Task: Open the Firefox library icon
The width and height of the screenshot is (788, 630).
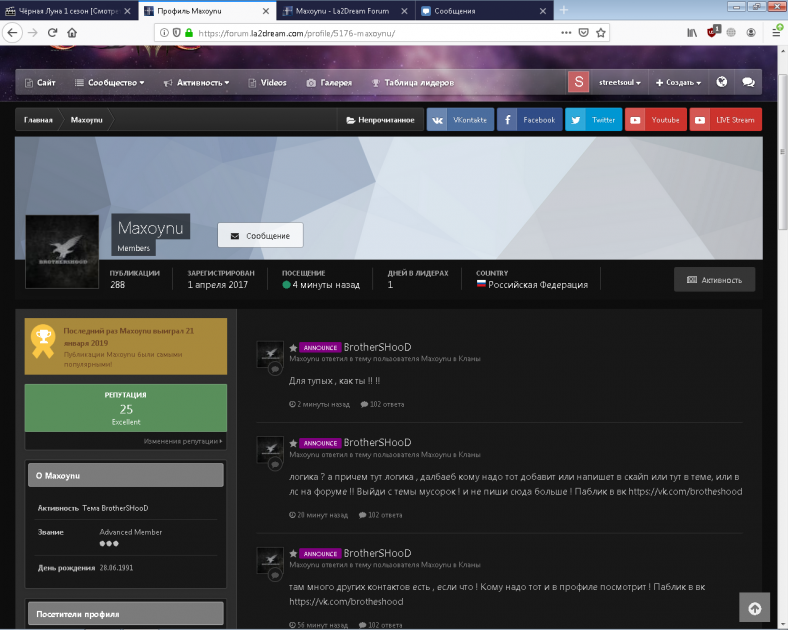Action: coord(689,32)
